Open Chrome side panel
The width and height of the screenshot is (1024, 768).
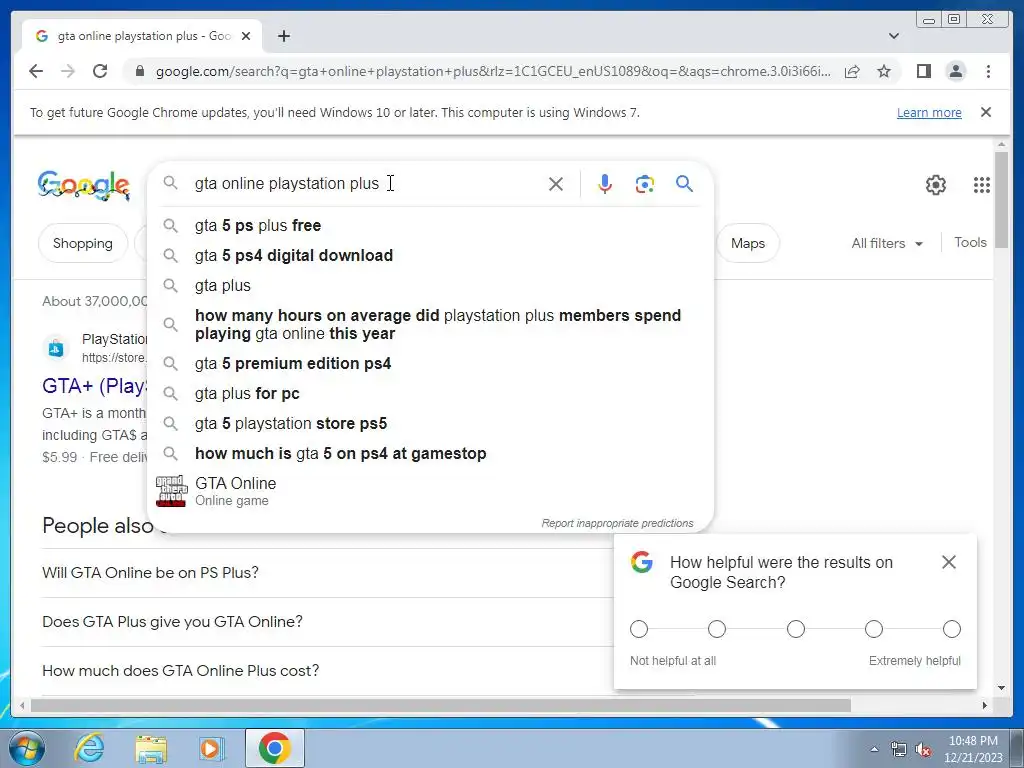click(923, 71)
